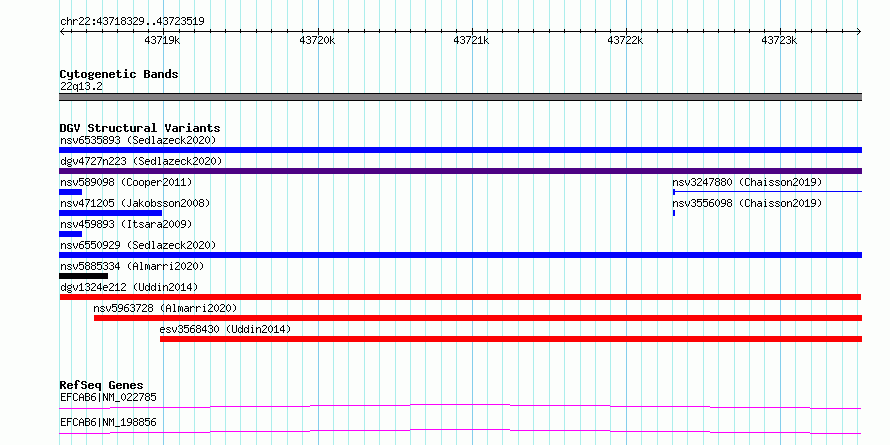Click the short blue nsv589098 bar
Image resolution: width=890 pixels, height=445 pixels.
pos(70,192)
